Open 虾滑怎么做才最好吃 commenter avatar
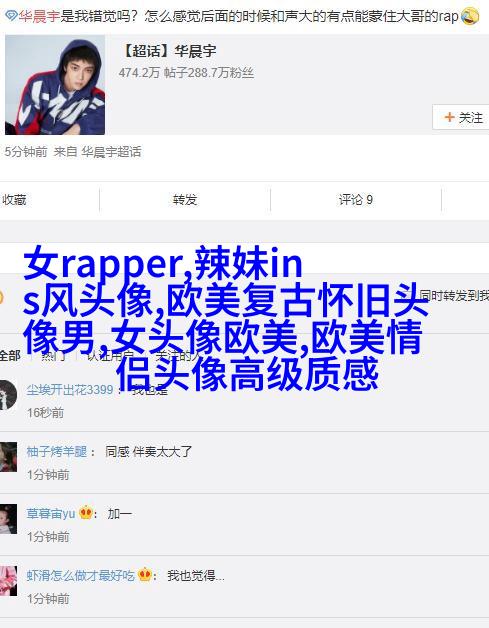 click(x=8, y=581)
